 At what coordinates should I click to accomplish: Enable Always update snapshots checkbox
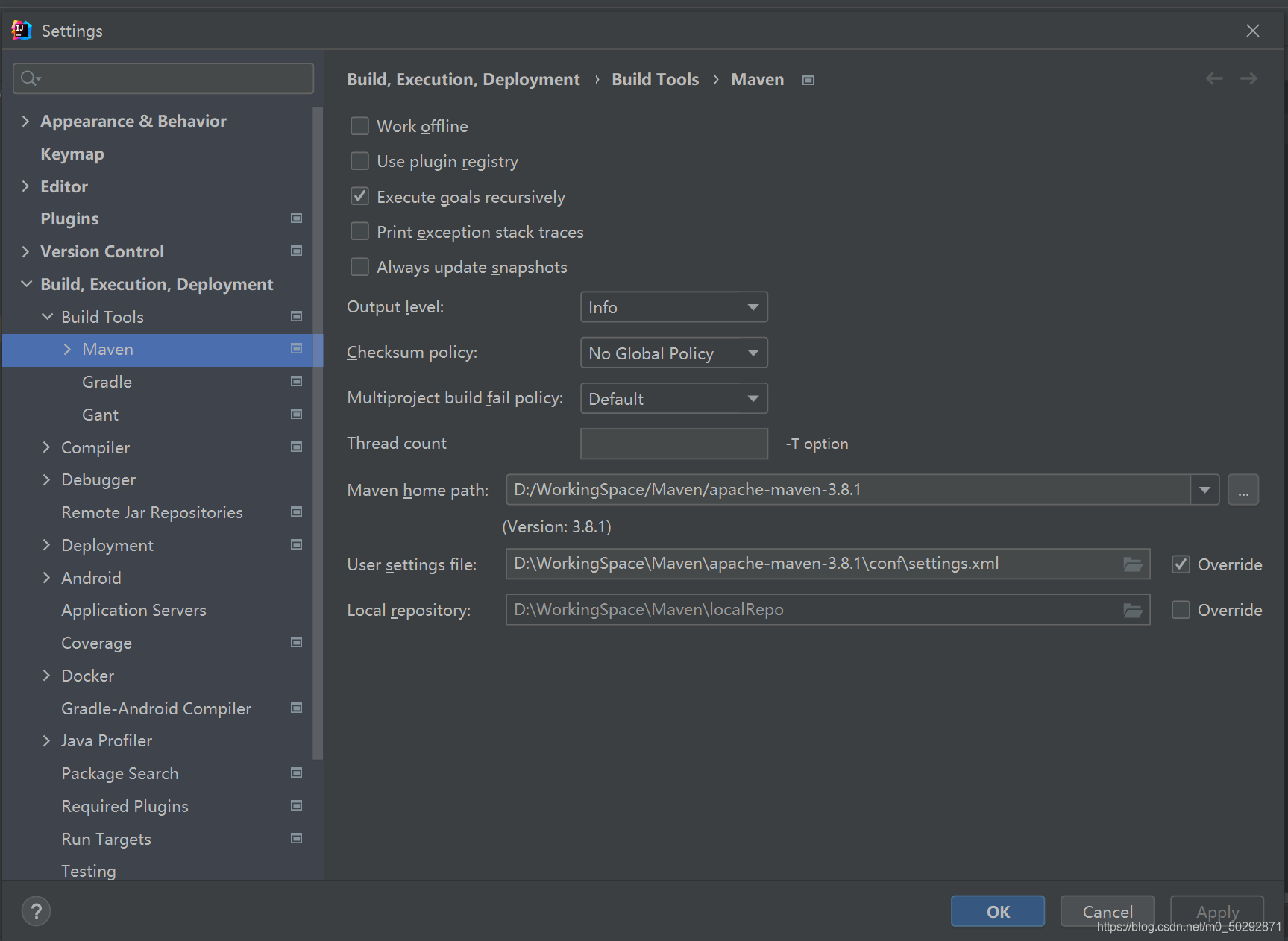coord(359,267)
